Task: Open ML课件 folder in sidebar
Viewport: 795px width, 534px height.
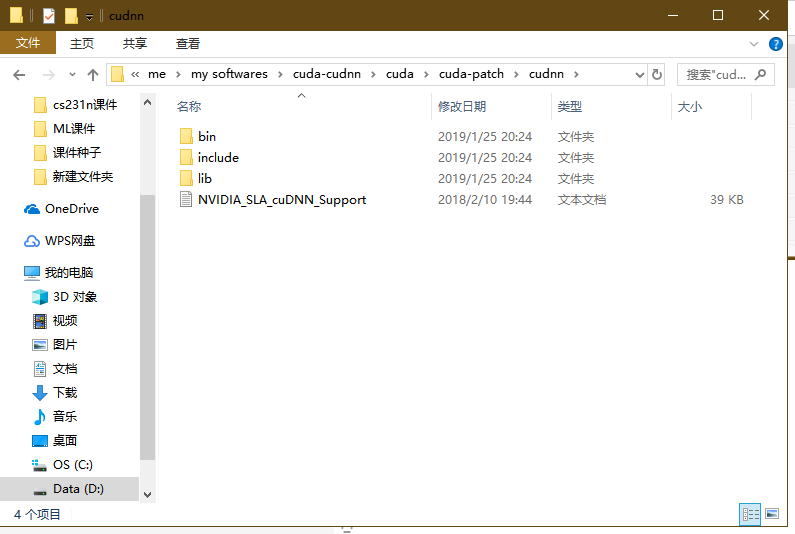Action: pyautogui.click(x=64, y=129)
